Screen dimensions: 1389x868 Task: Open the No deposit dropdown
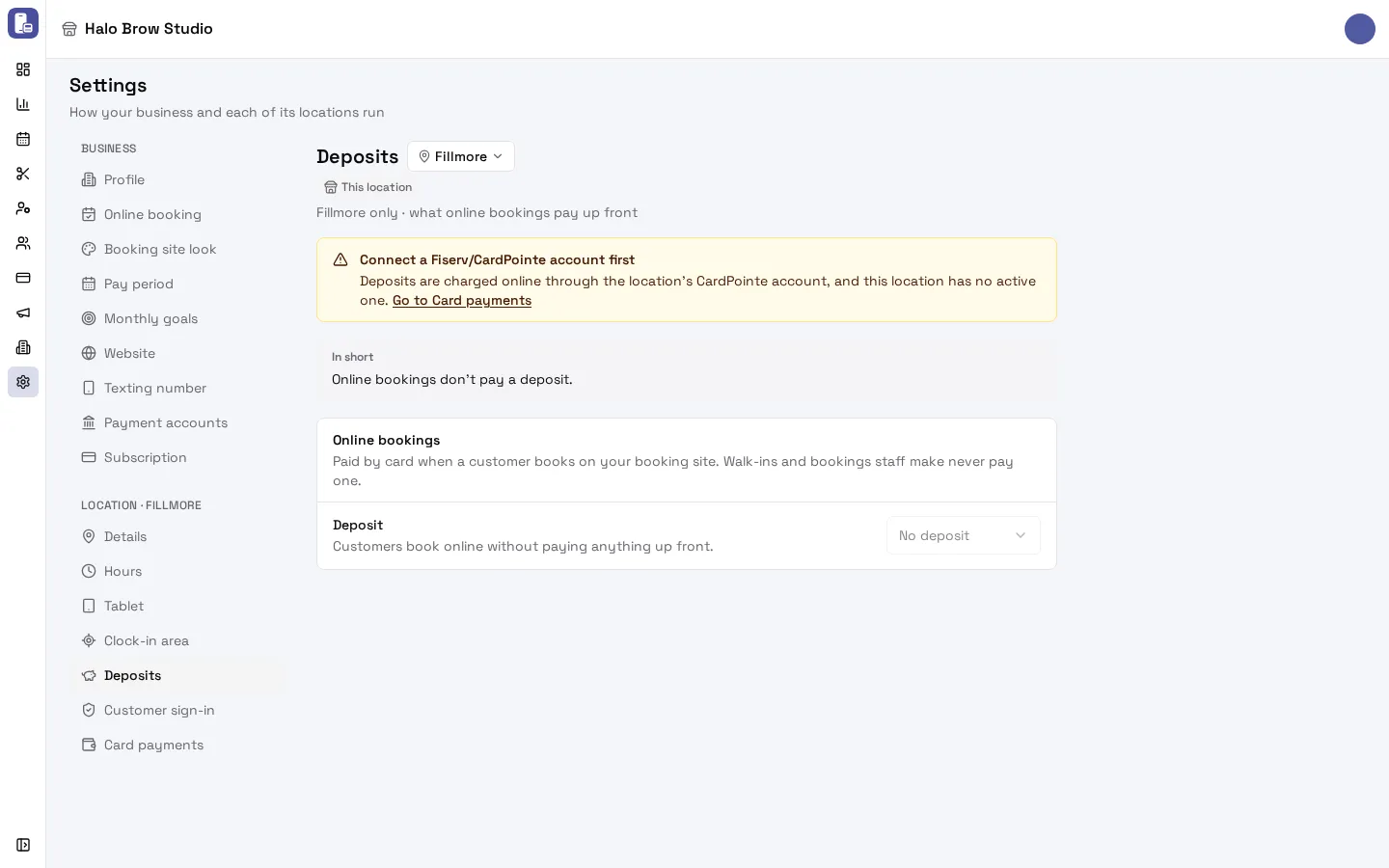pyautogui.click(x=964, y=535)
